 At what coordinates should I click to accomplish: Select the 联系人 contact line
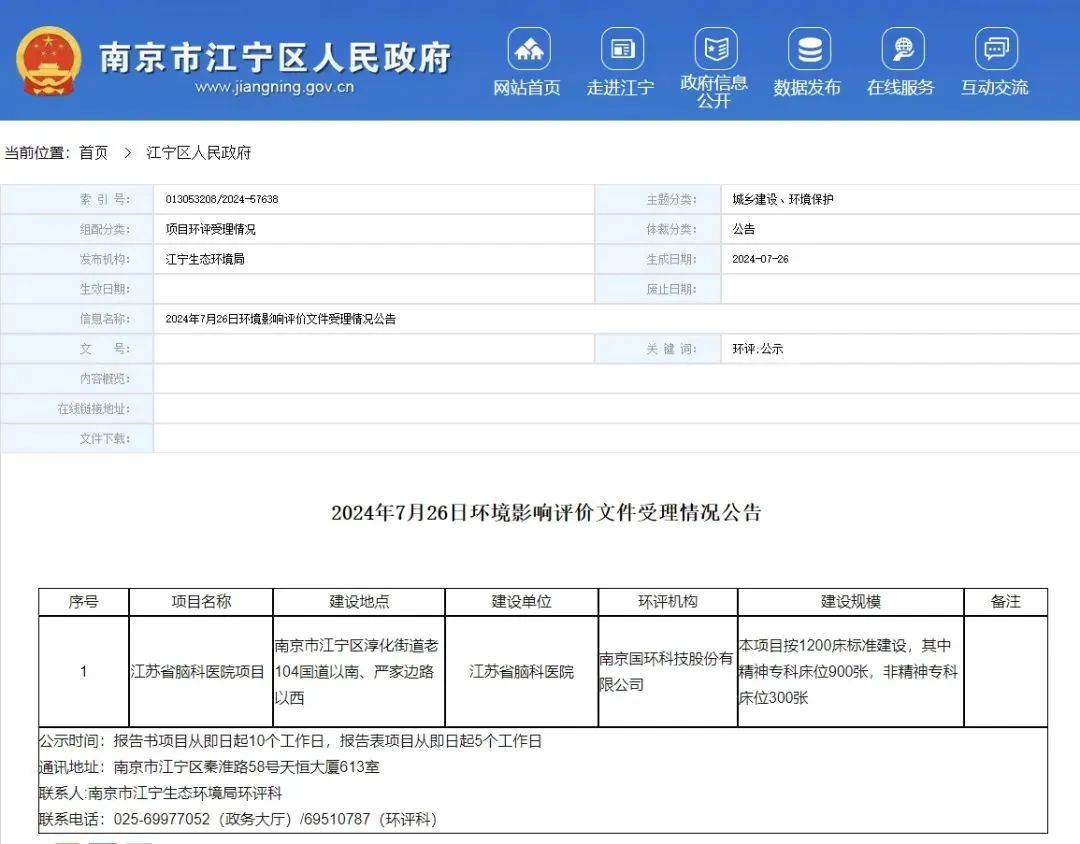[160, 793]
